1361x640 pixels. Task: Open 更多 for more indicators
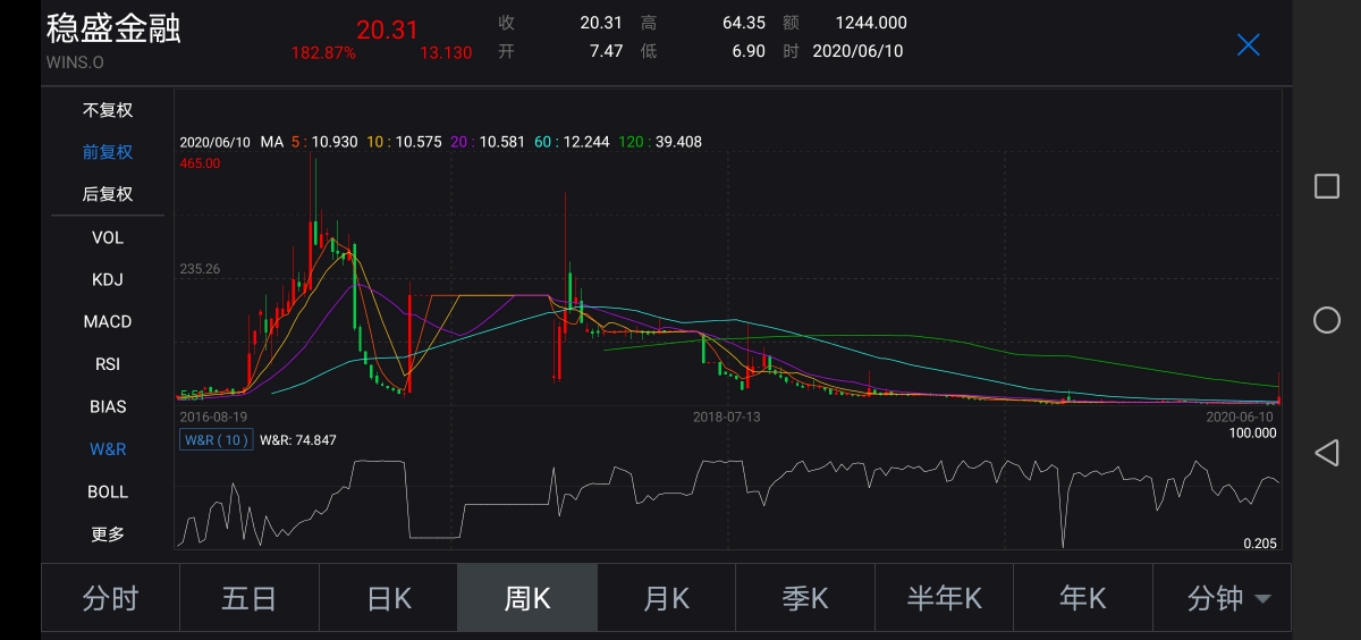tap(107, 534)
